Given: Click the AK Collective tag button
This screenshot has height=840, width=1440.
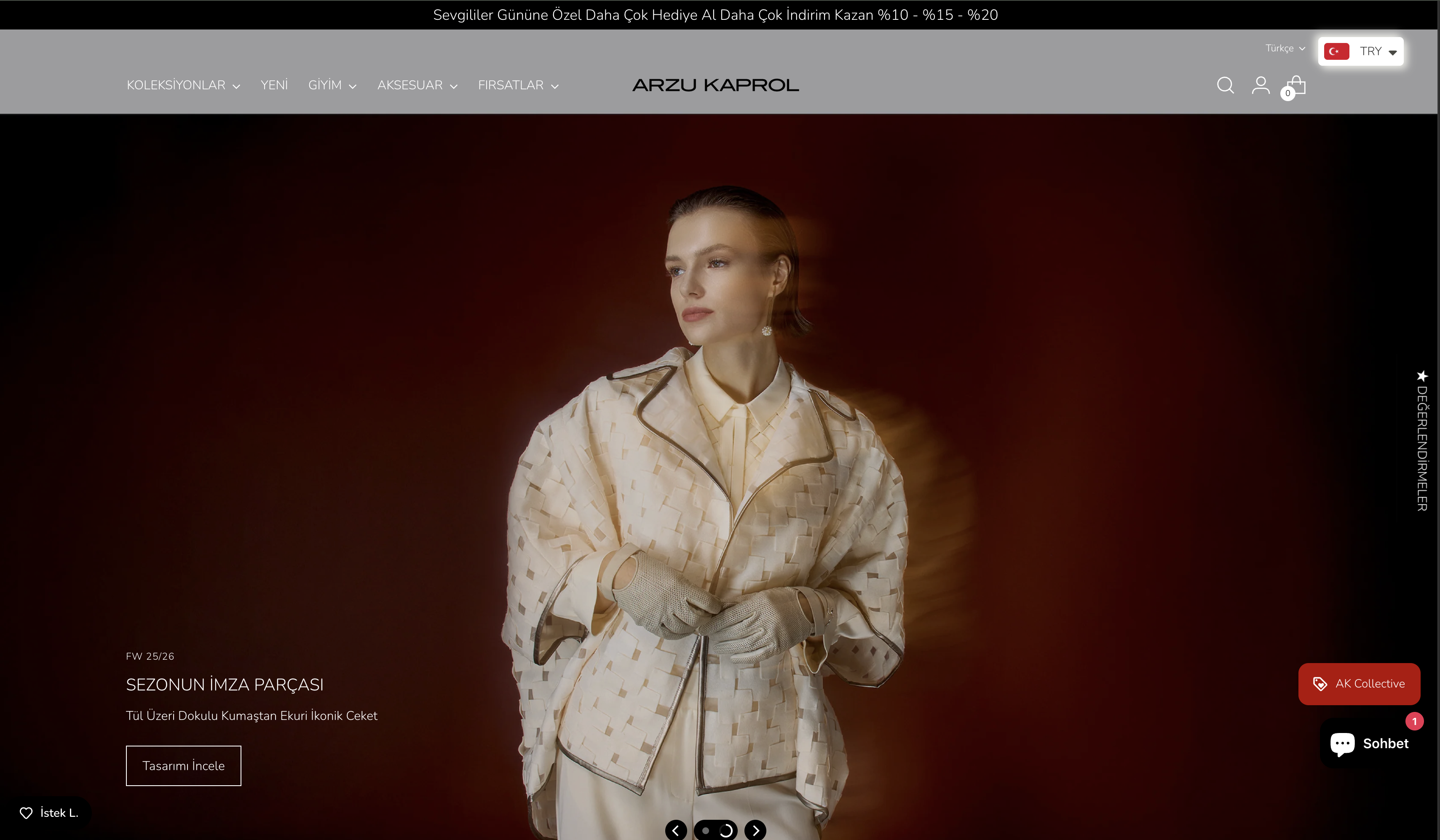Looking at the screenshot, I should [1359, 683].
